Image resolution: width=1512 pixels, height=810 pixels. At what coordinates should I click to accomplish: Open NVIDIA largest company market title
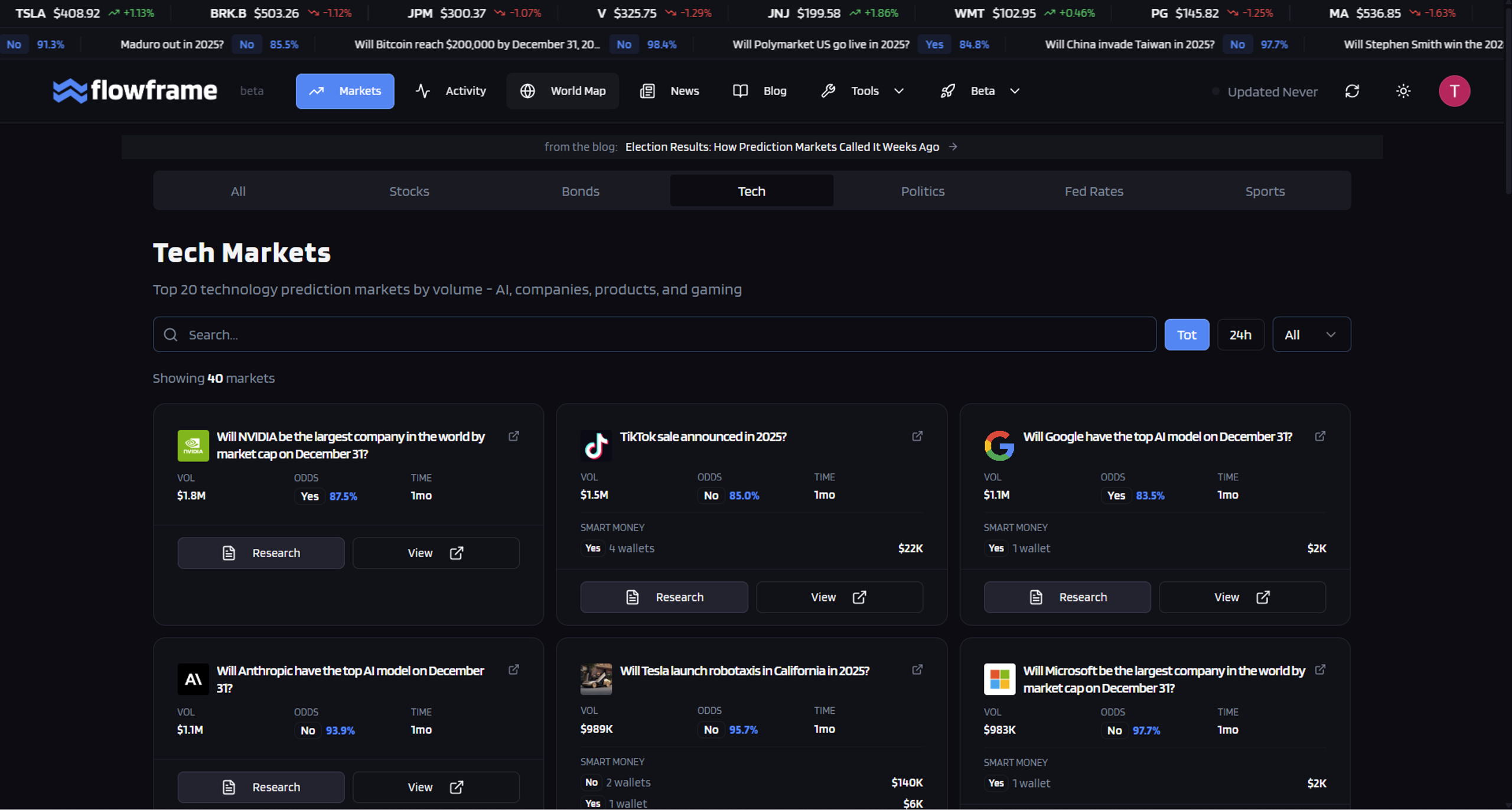pyautogui.click(x=351, y=445)
